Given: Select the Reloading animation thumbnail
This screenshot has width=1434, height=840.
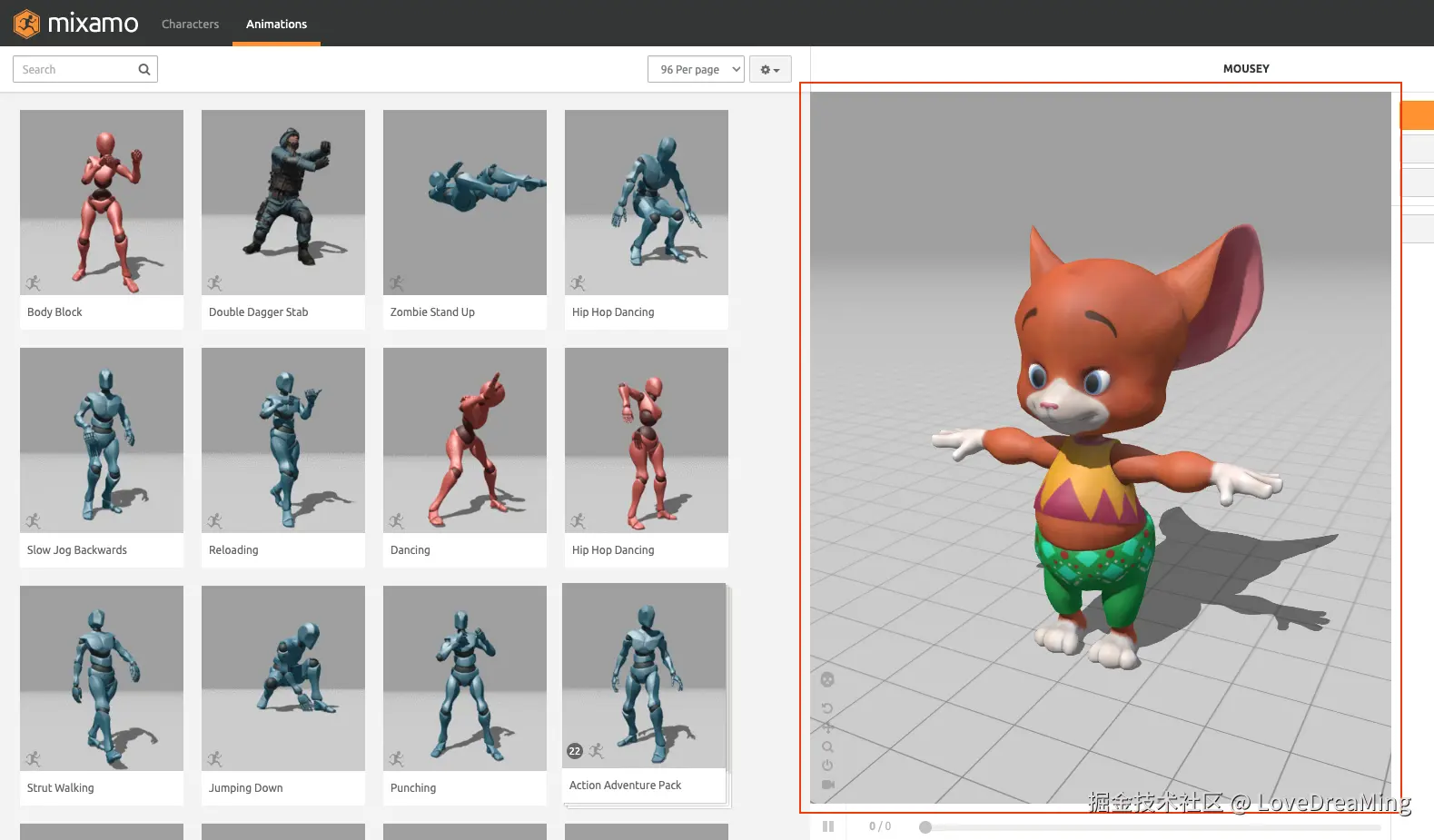Looking at the screenshot, I should (283, 440).
